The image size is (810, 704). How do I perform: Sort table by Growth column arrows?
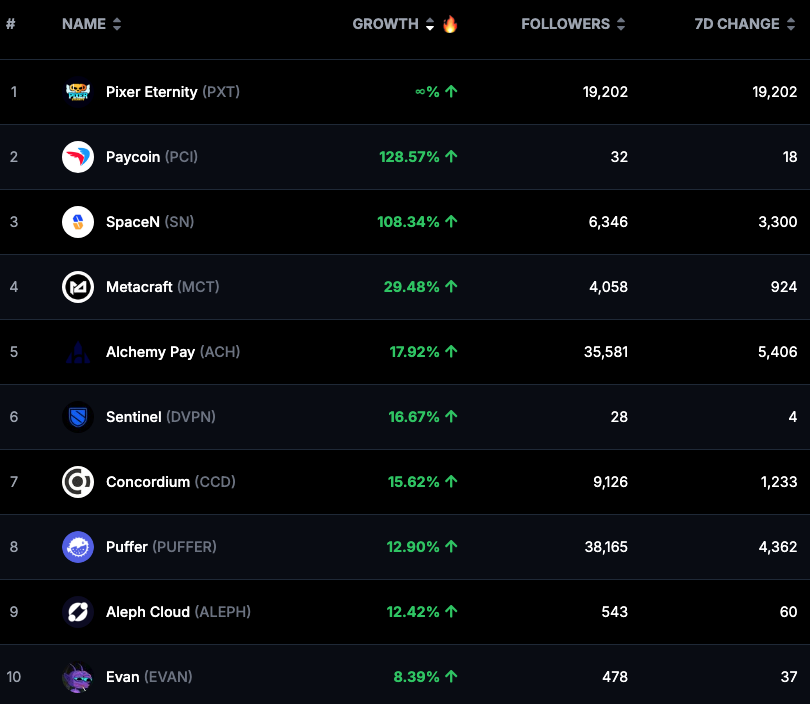coord(430,24)
